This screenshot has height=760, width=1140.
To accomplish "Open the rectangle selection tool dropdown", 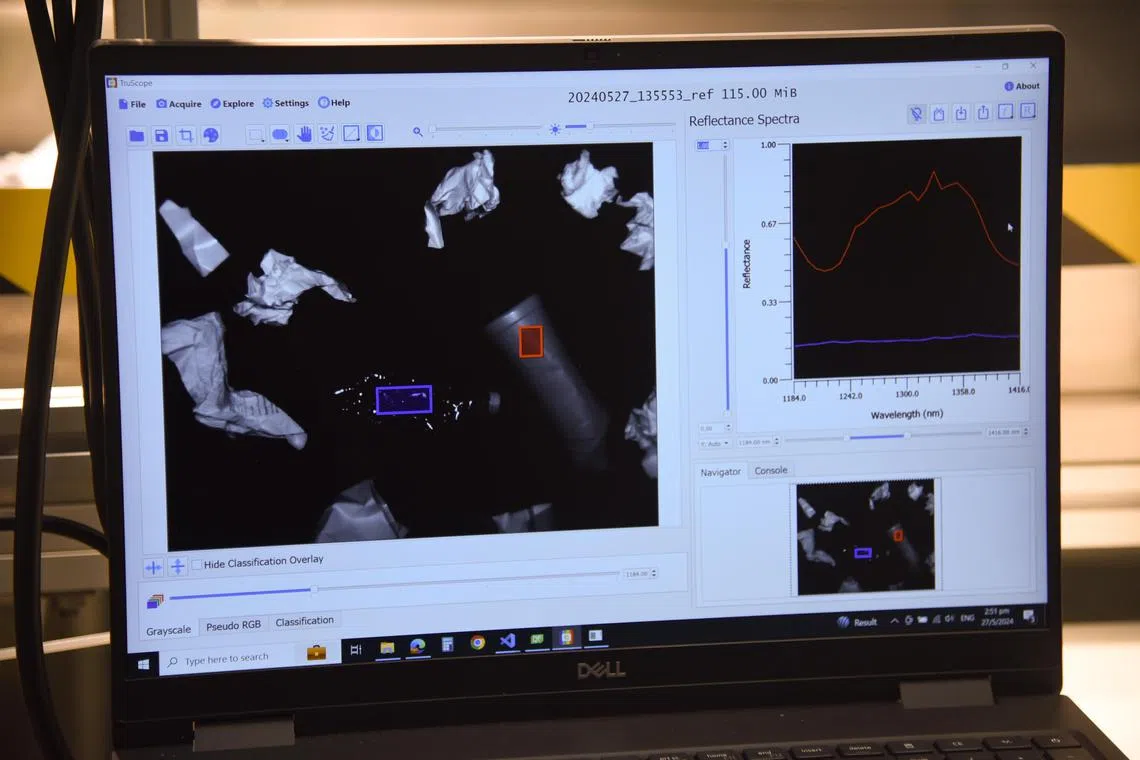I will coord(256,134).
